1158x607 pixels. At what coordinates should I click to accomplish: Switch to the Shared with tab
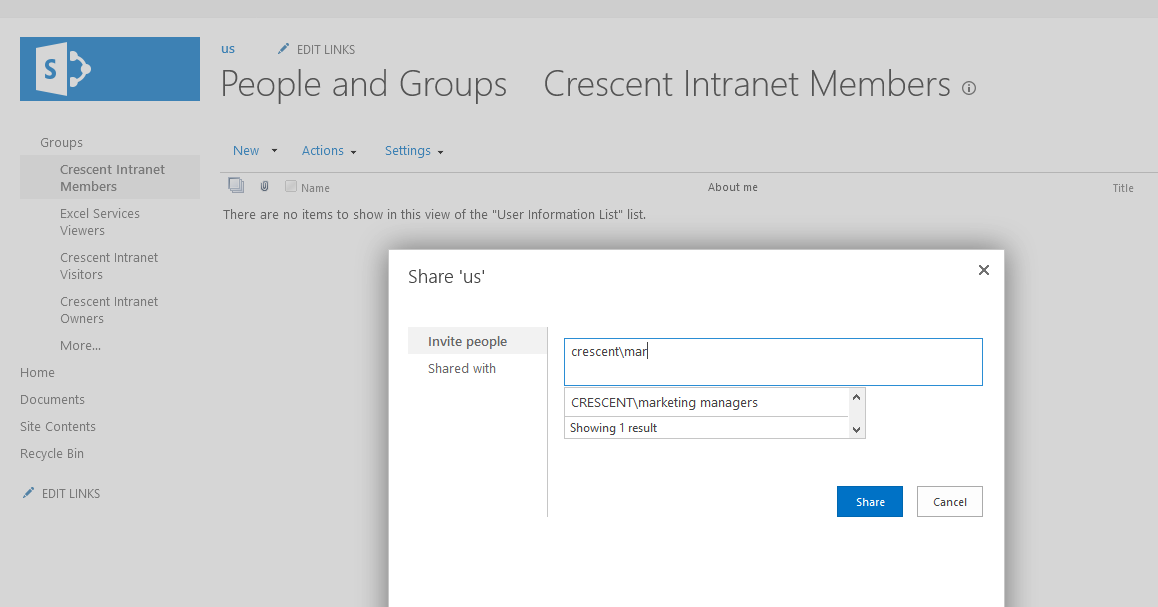click(461, 368)
